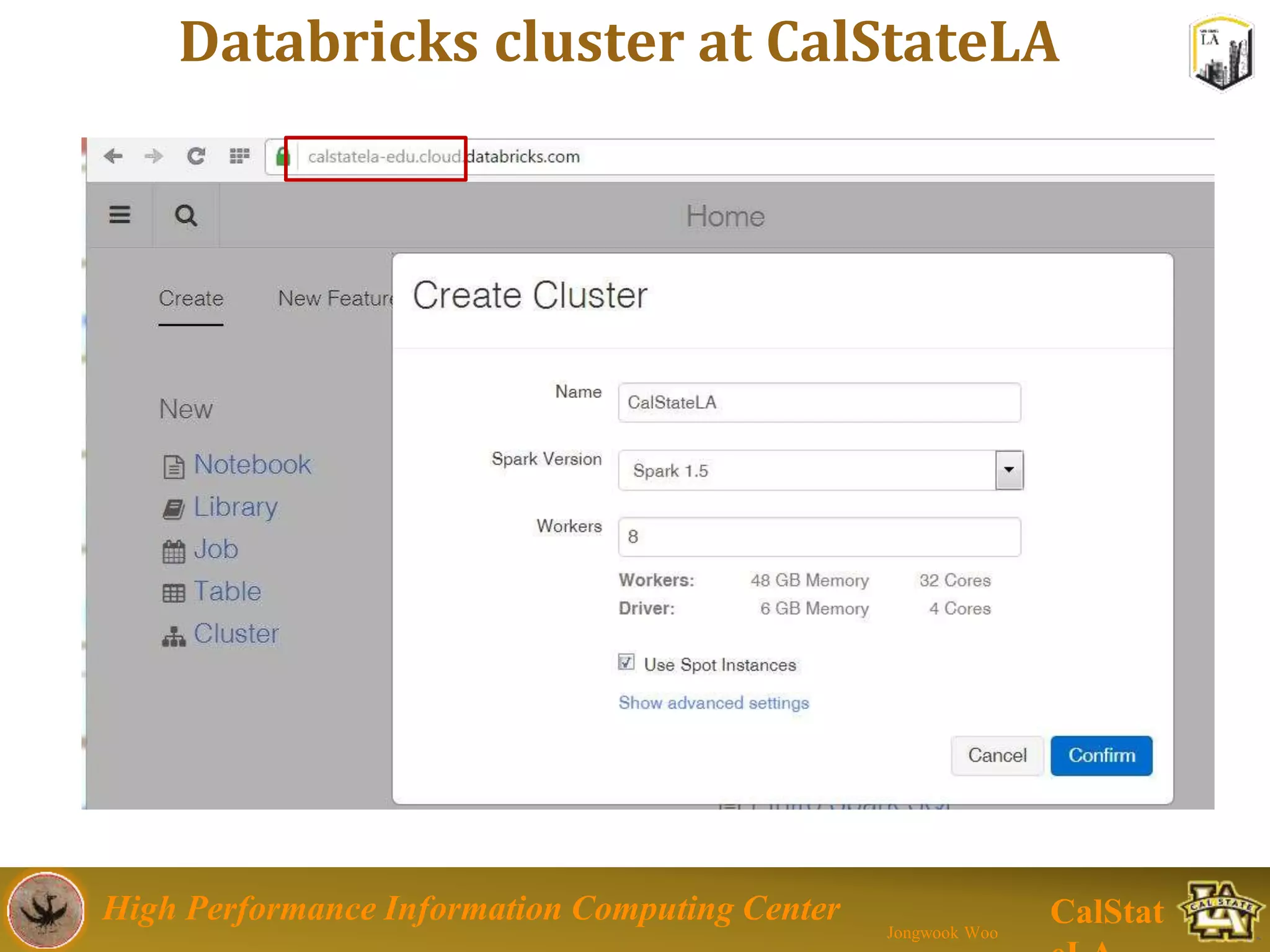
Task: Open the Cluster link
Action: 236,633
